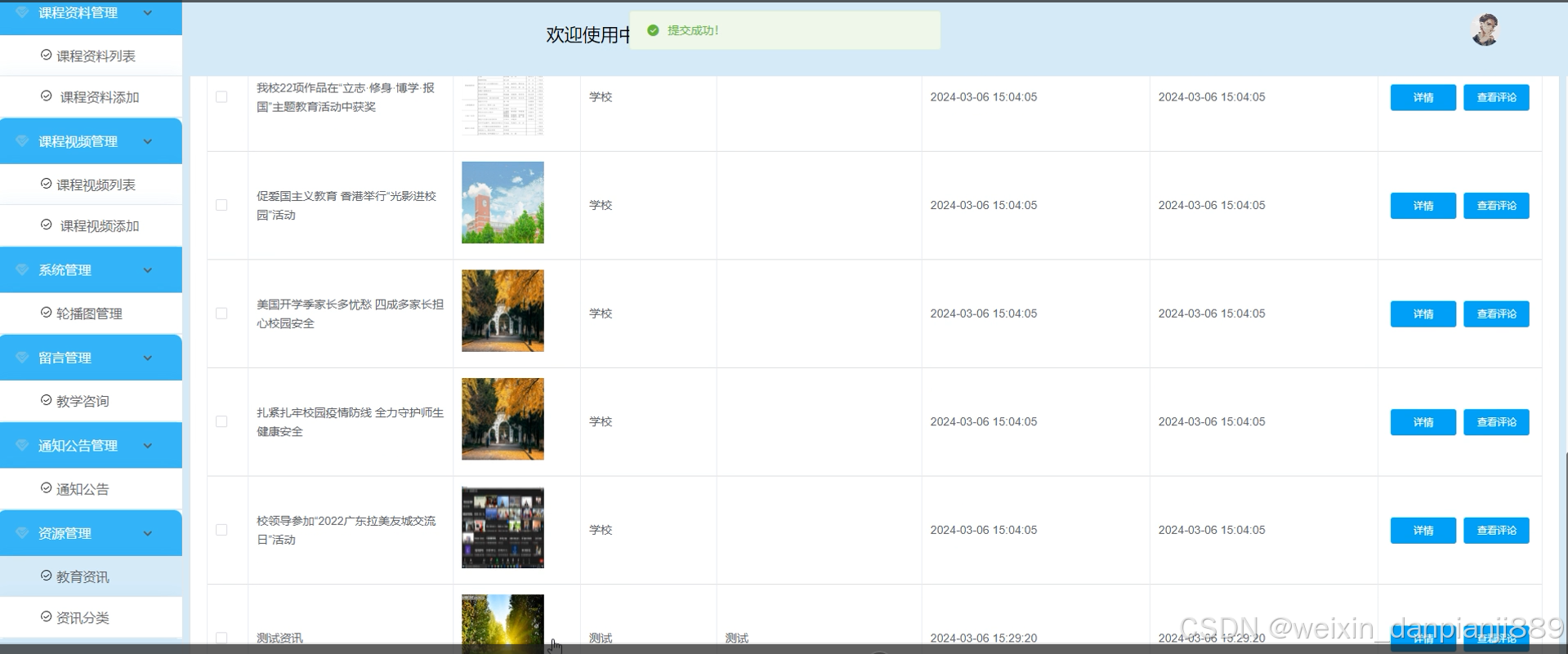Image resolution: width=1568 pixels, height=654 pixels.
Task: Click the green success check icon
Action: click(653, 30)
